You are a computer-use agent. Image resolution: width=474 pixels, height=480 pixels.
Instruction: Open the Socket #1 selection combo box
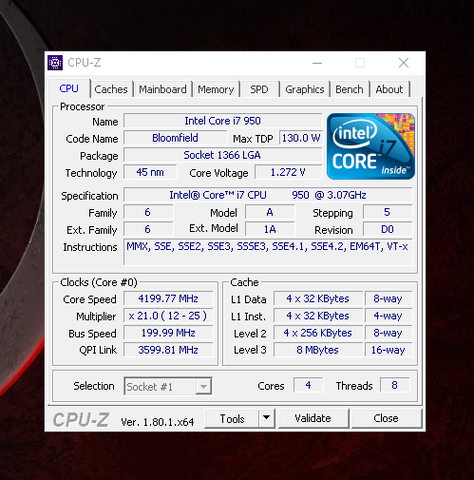[x=168, y=386]
